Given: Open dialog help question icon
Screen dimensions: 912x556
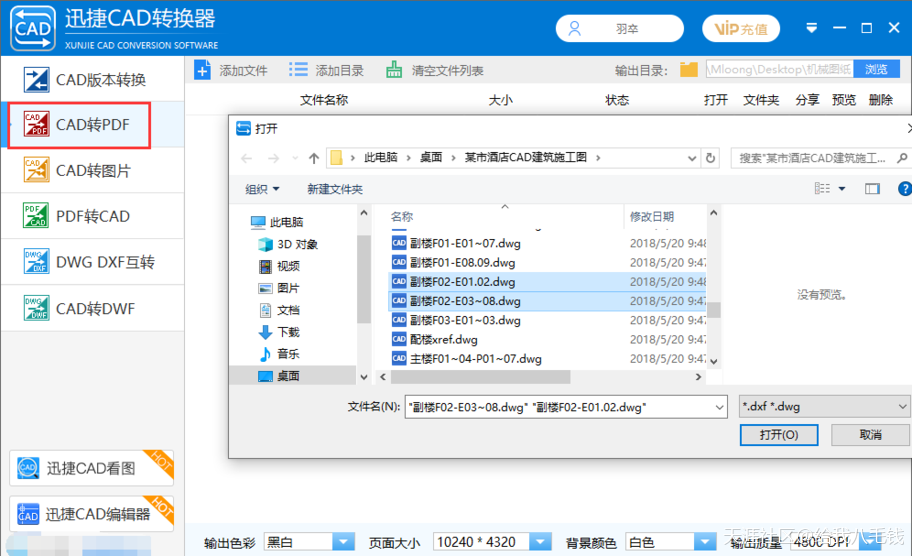Looking at the screenshot, I should coord(904,188).
